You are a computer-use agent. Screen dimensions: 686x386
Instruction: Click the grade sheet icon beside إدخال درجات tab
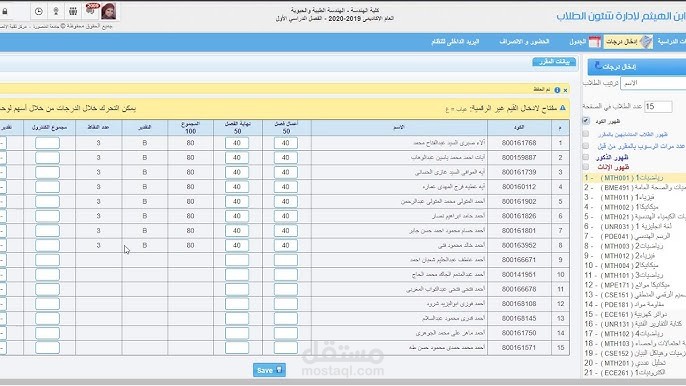(x=646, y=42)
